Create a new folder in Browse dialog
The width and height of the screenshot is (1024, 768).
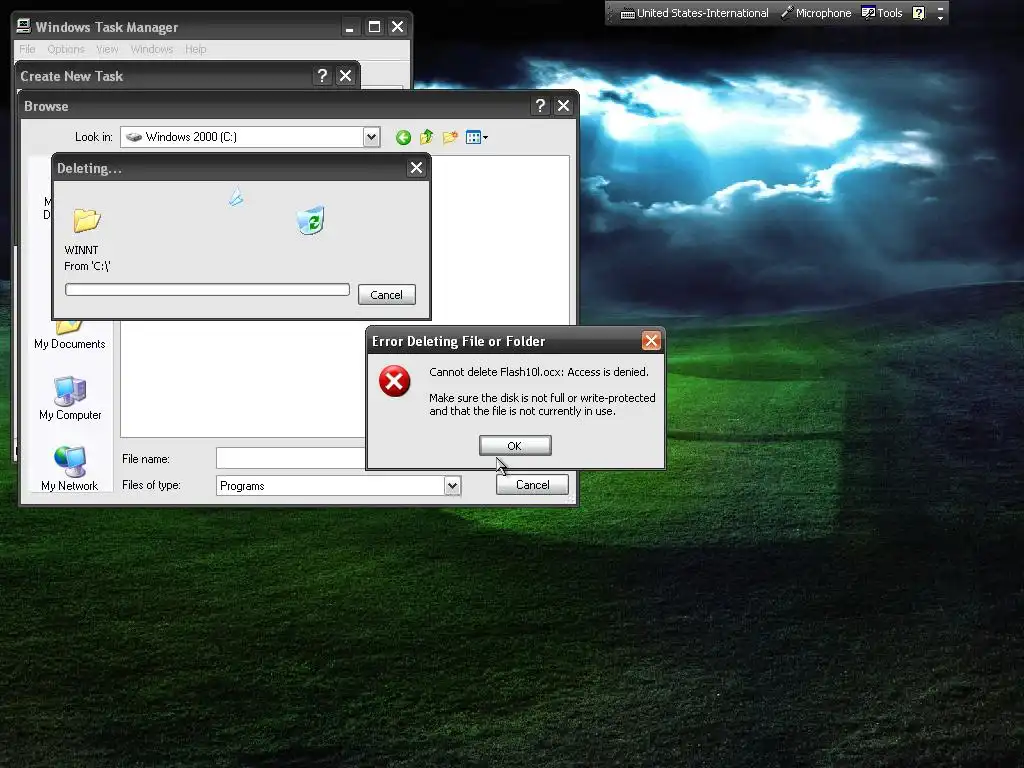click(x=450, y=137)
